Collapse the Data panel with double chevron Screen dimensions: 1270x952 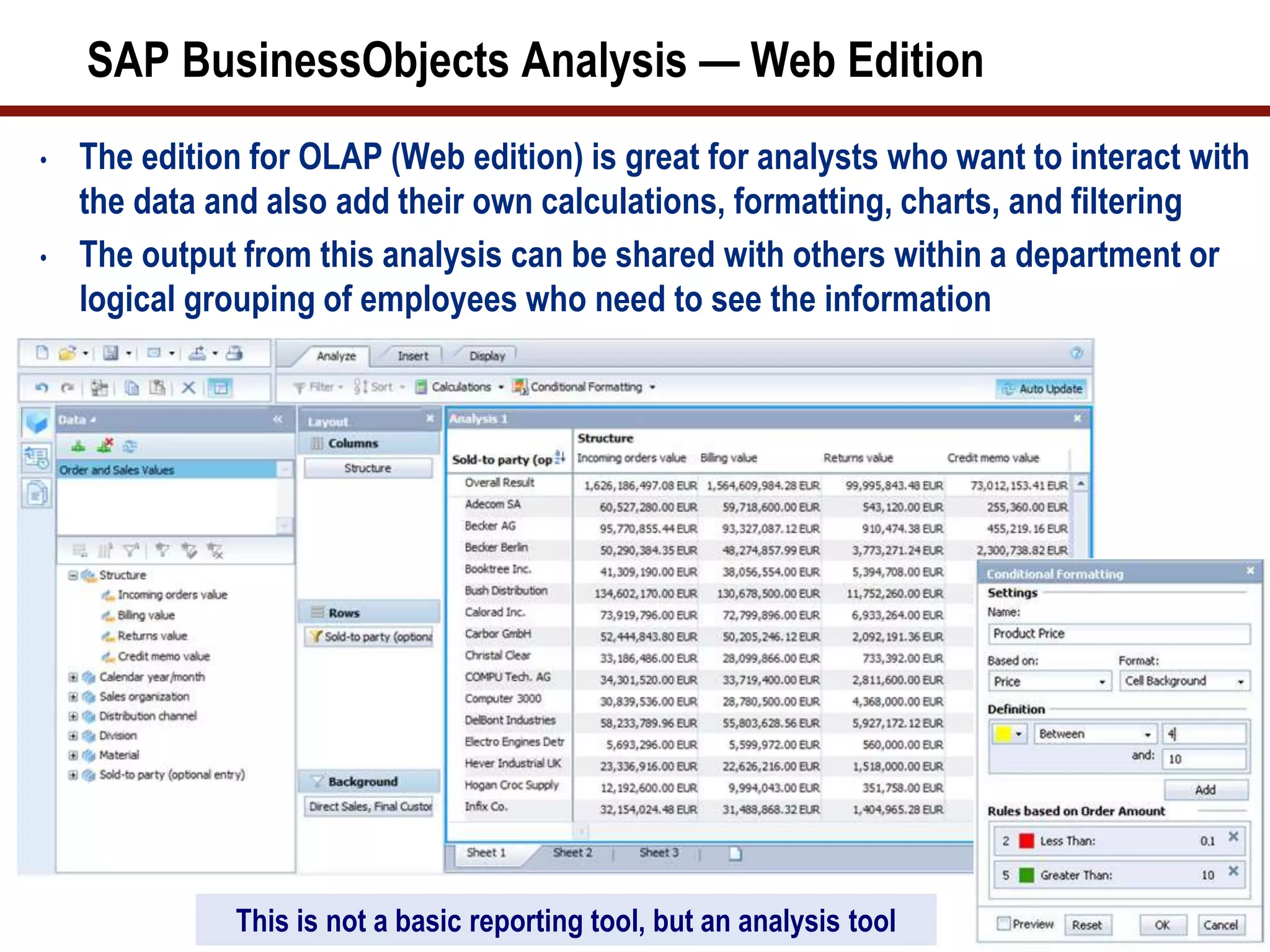click(x=278, y=420)
